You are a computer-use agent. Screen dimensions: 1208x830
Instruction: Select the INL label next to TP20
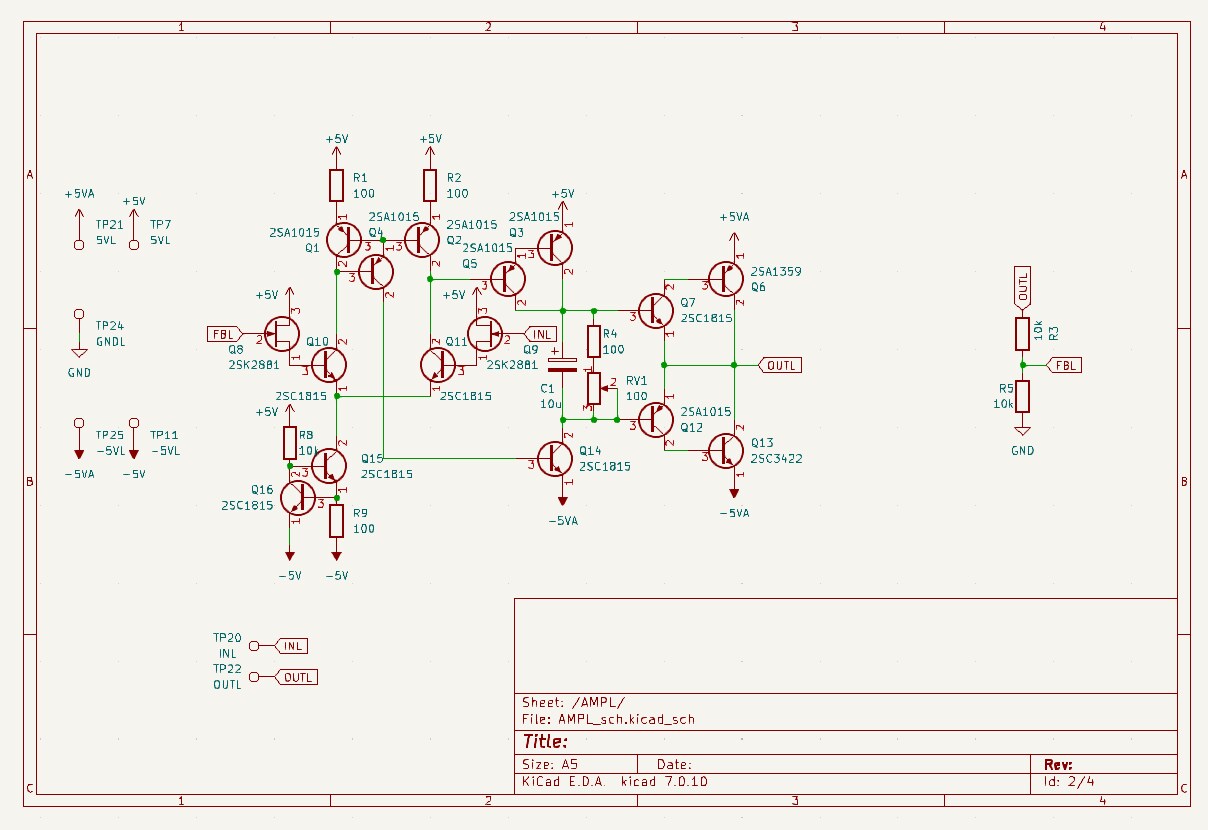click(290, 645)
